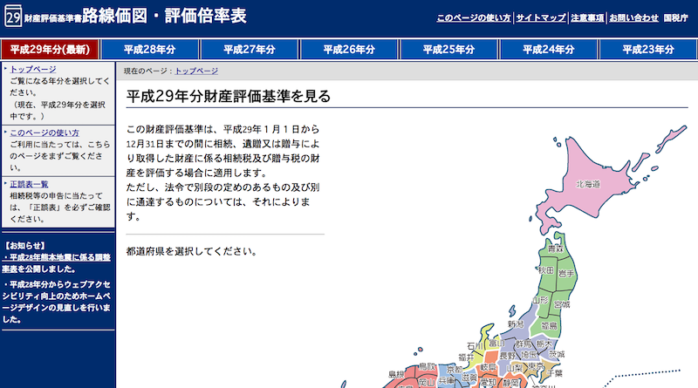
Task: Click 路線価図・評価倍率表 site title
Action: pos(164,16)
